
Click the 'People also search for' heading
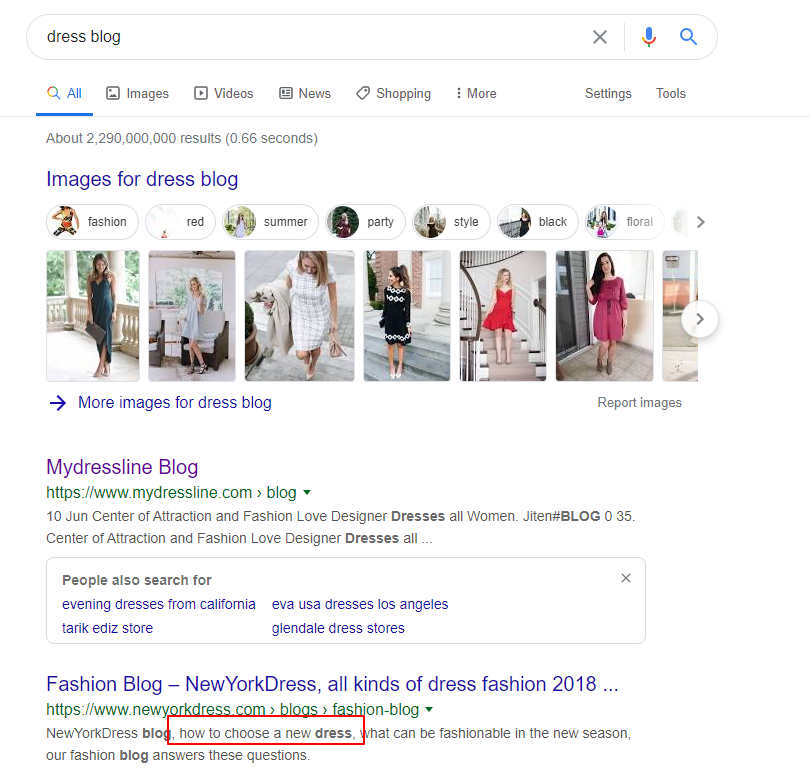pos(137,581)
